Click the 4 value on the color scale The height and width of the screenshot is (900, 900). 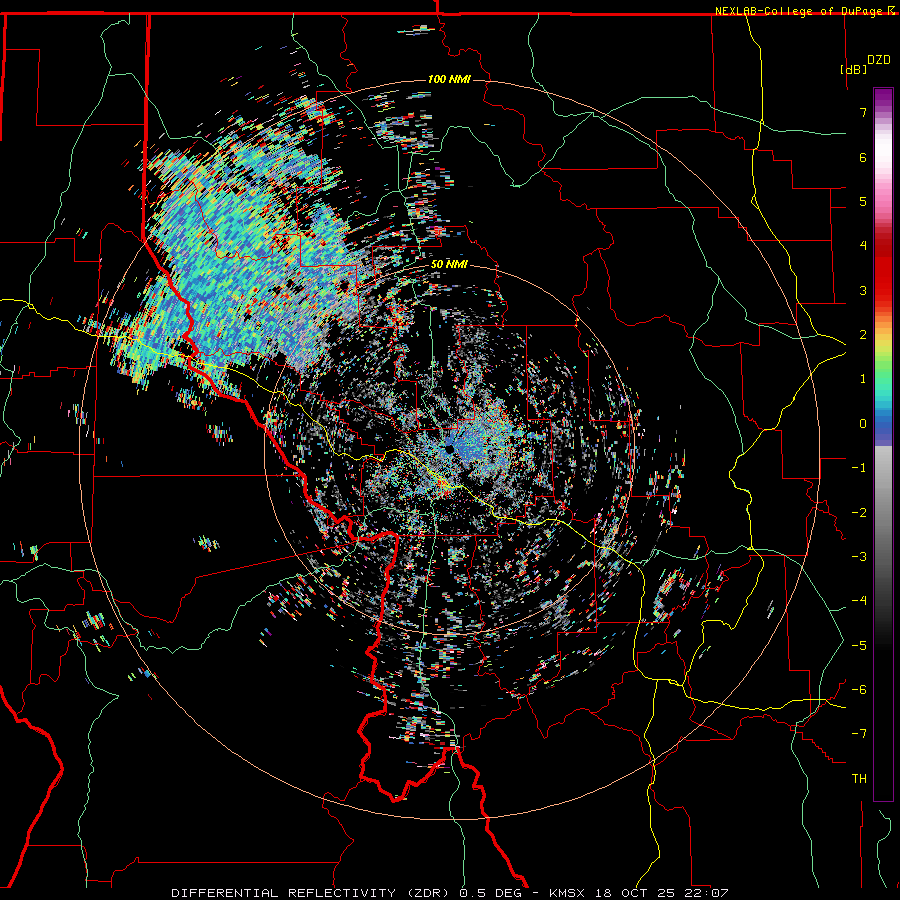point(863,246)
